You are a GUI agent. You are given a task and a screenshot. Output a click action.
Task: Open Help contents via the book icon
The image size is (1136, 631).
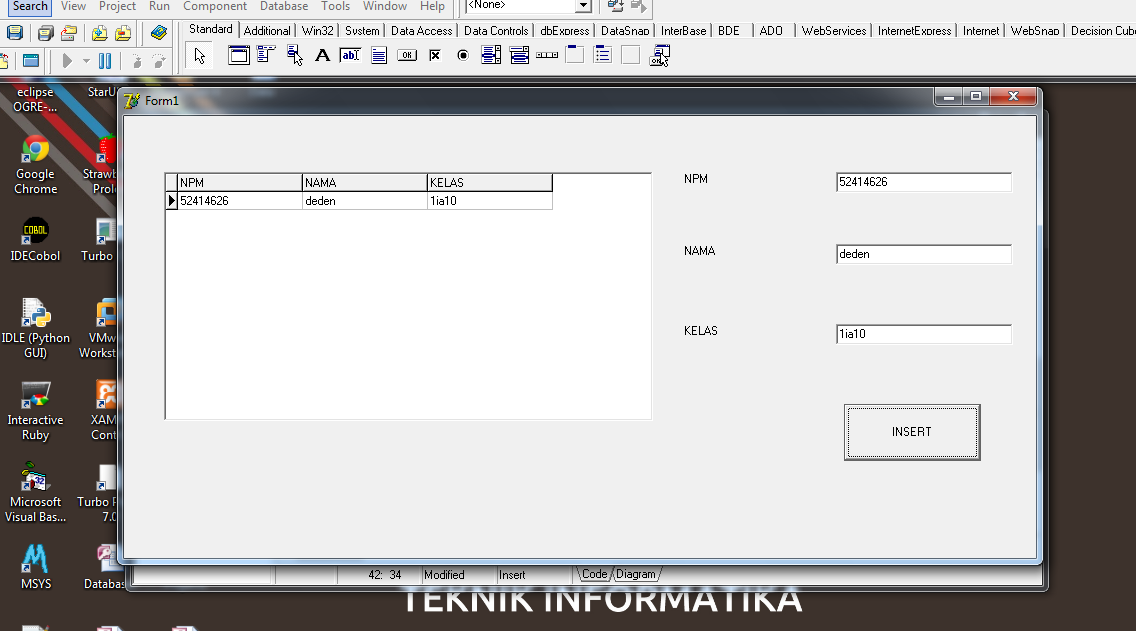pyautogui.click(x=159, y=32)
